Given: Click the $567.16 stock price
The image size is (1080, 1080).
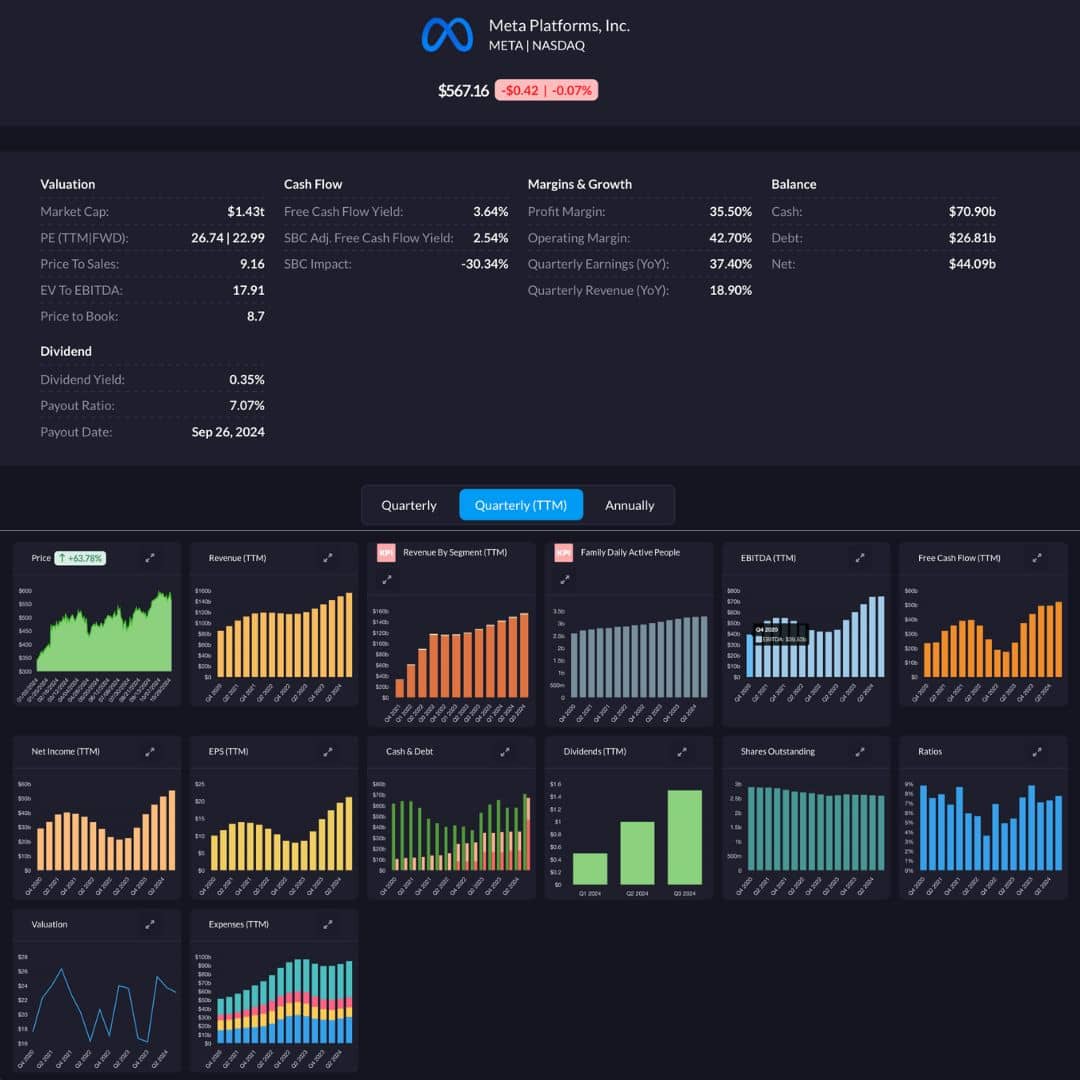Looking at the screenshot, I should pos(464,90).
